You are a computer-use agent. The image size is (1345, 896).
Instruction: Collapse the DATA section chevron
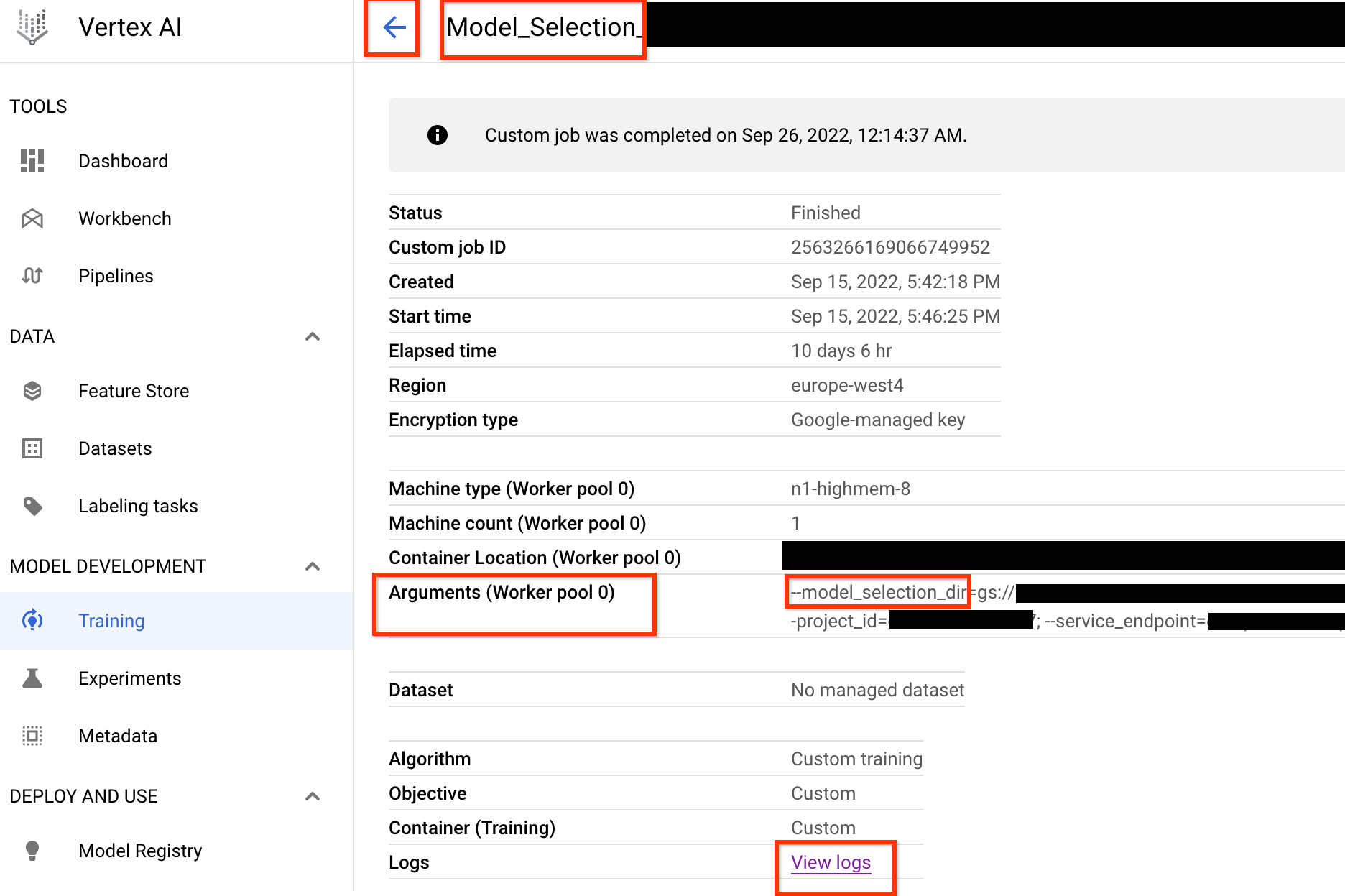(x=313, y=336)
